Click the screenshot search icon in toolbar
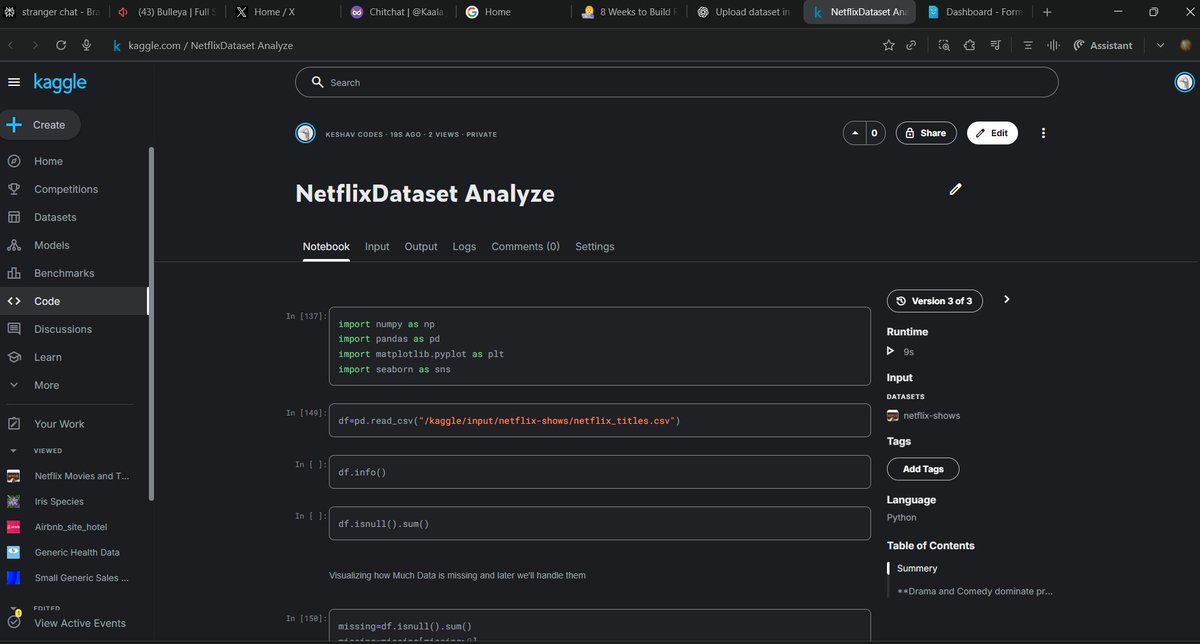This screenshot has height=644, width=1200. coord(944,45)
